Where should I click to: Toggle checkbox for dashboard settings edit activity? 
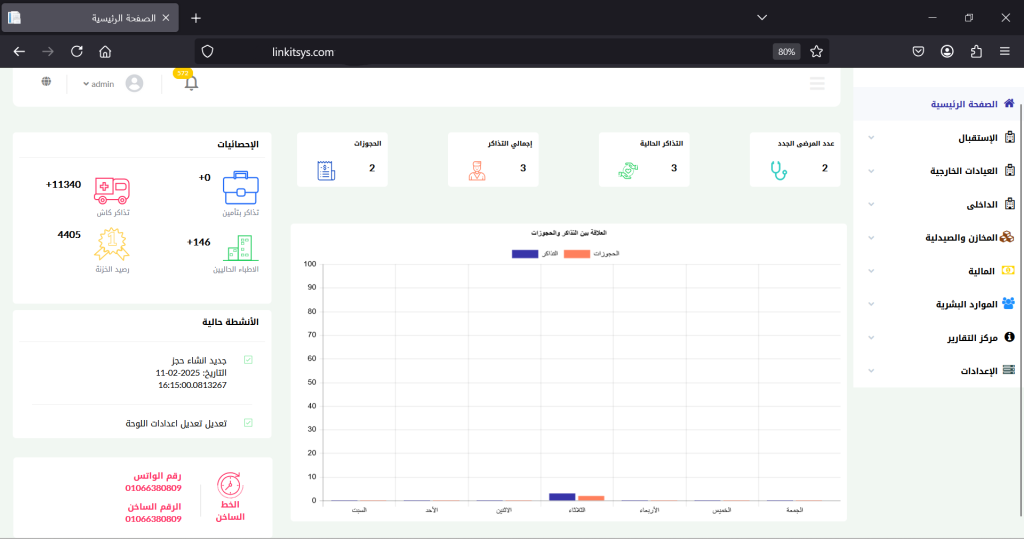click(x=248, y=423)
